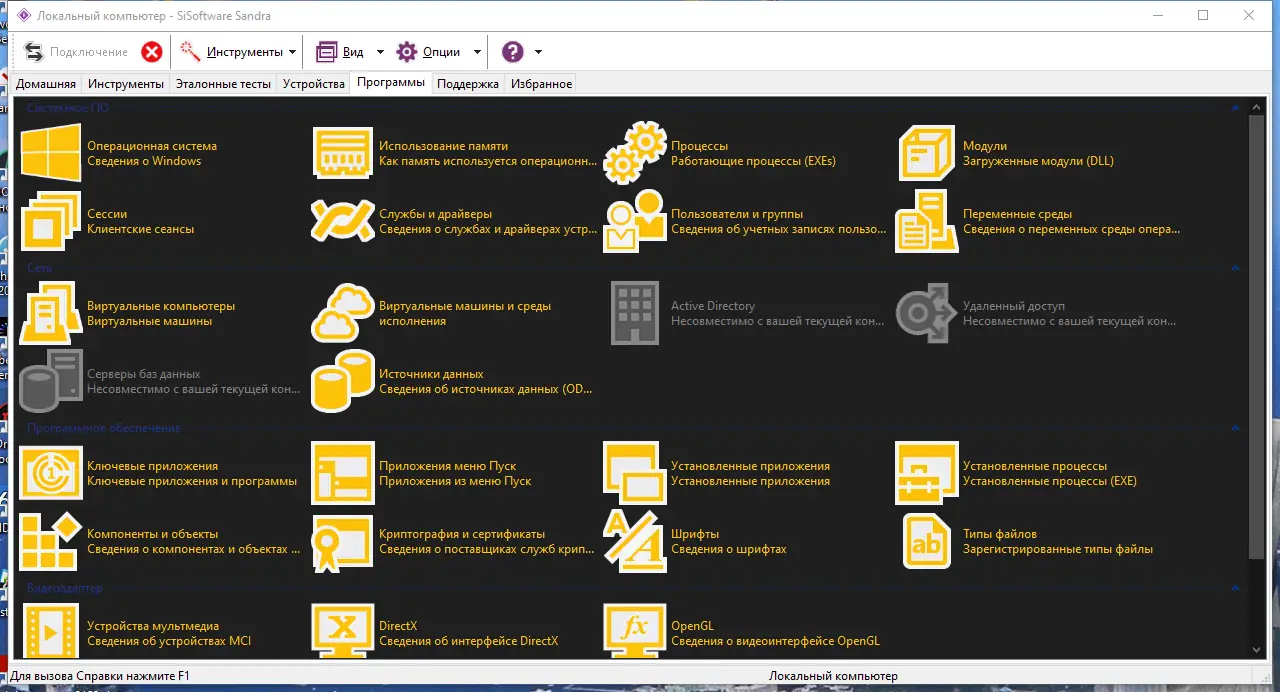Image resolution: width=1280 pixels, height=692 pixels.
Task: Click the vertical scrollbar down arrow
Action: click(x=1257, y=647)
